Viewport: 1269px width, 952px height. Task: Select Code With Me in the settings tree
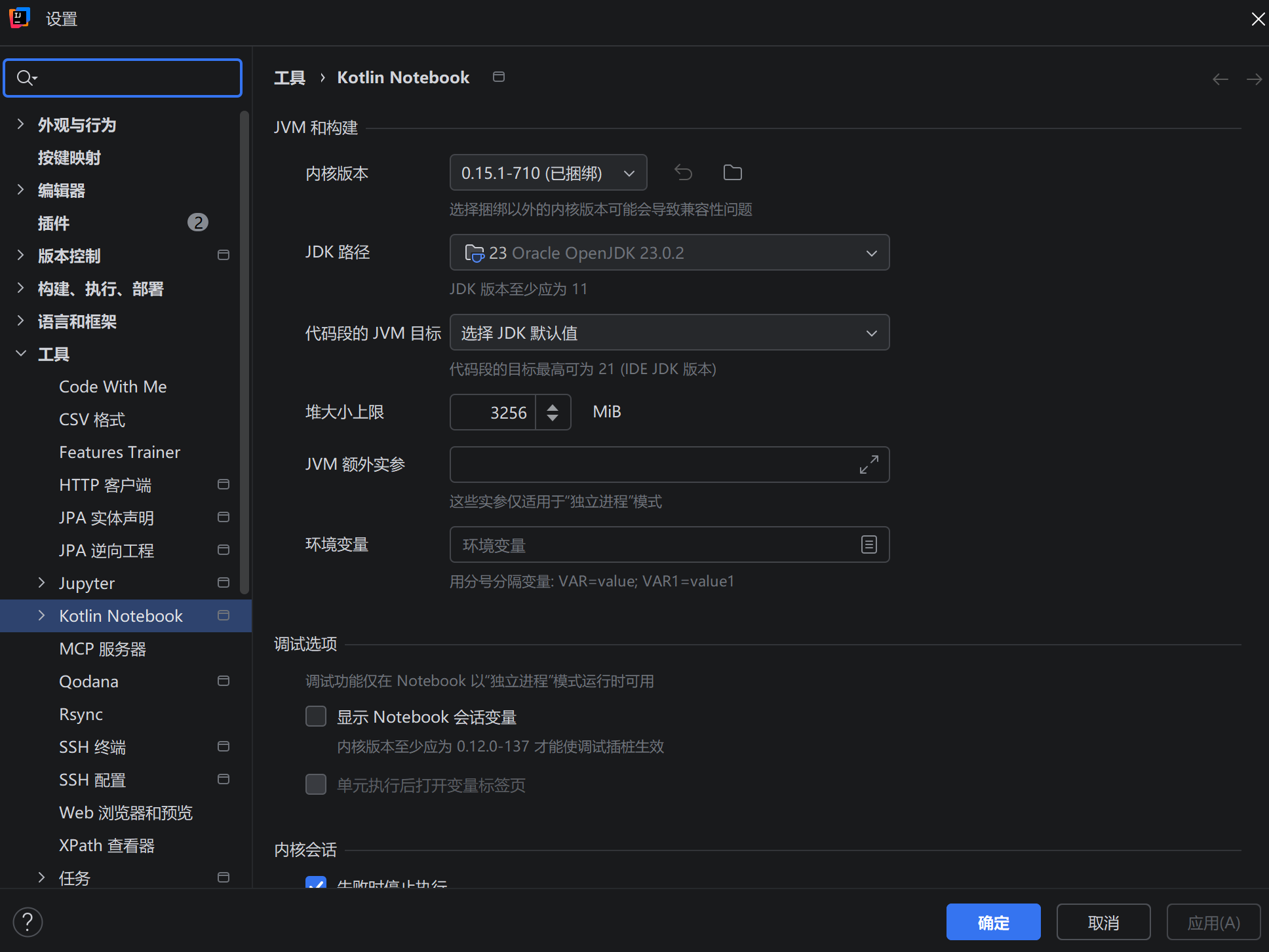click(113, 387)
